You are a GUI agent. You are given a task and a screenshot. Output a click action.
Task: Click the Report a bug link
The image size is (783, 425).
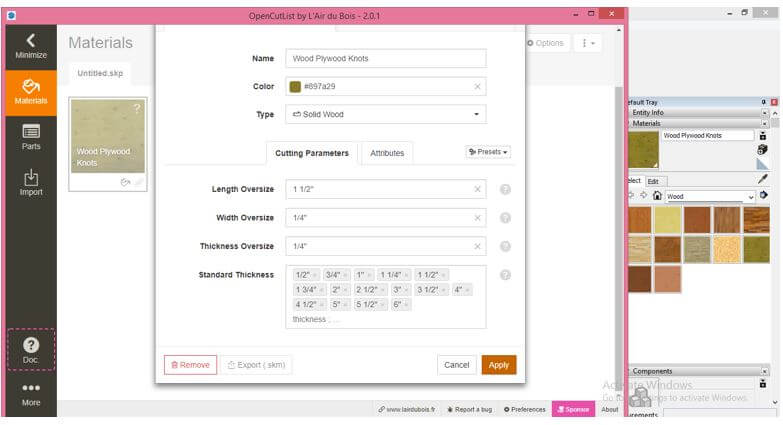point(469,410)
